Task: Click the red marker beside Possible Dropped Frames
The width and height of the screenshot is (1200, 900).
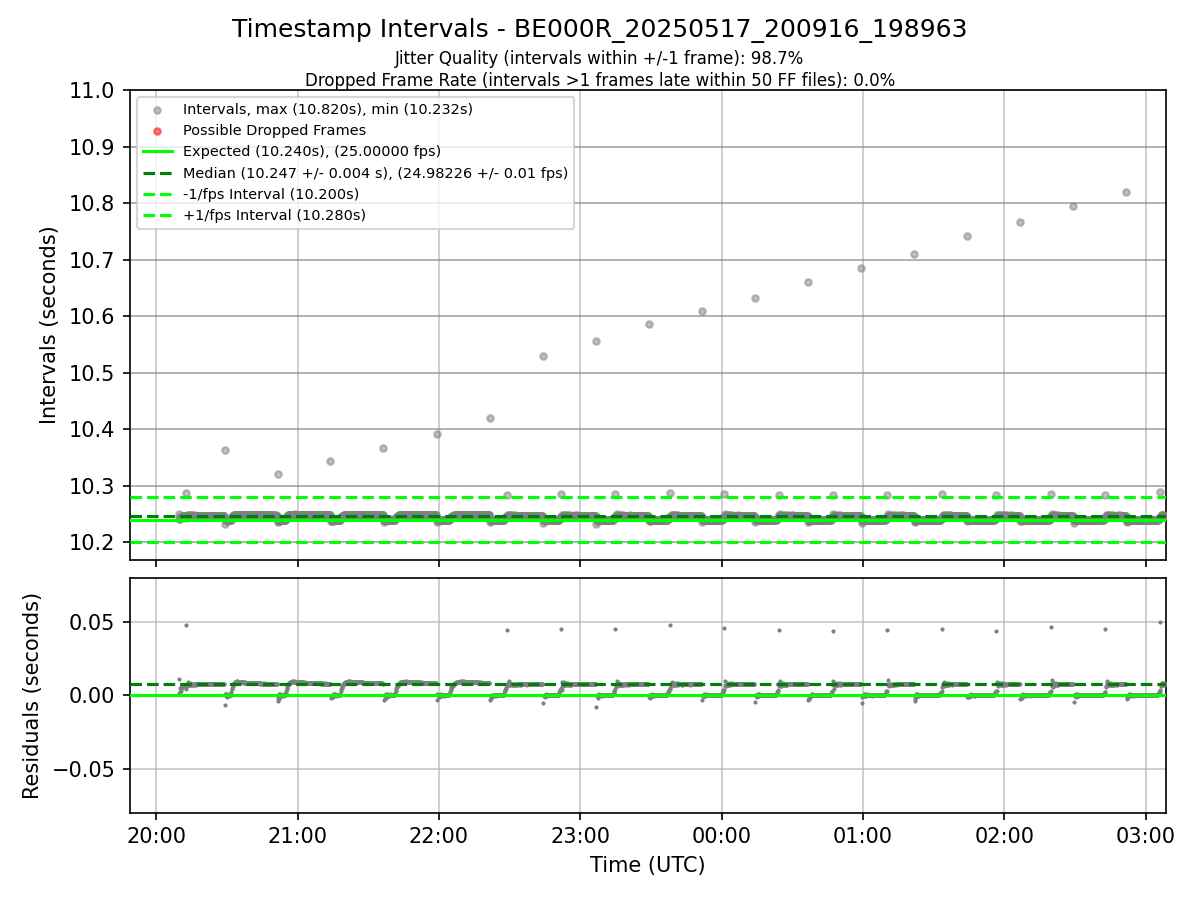Action: [158, 130]
